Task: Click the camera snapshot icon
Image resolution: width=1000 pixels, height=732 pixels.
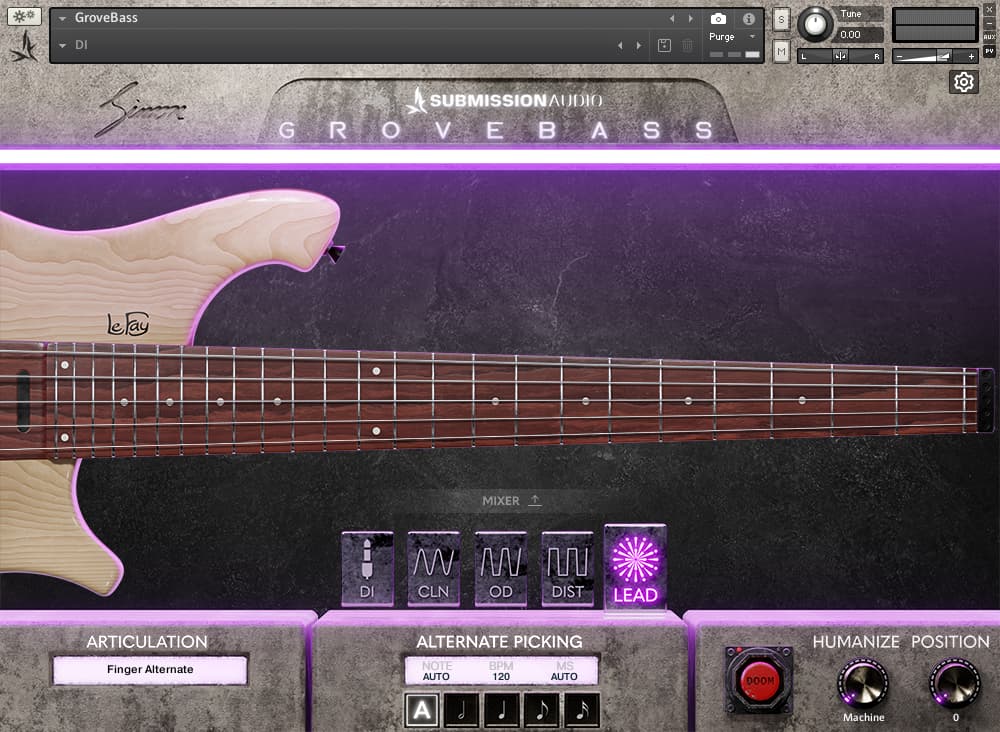Action: [x=718, y=19]
